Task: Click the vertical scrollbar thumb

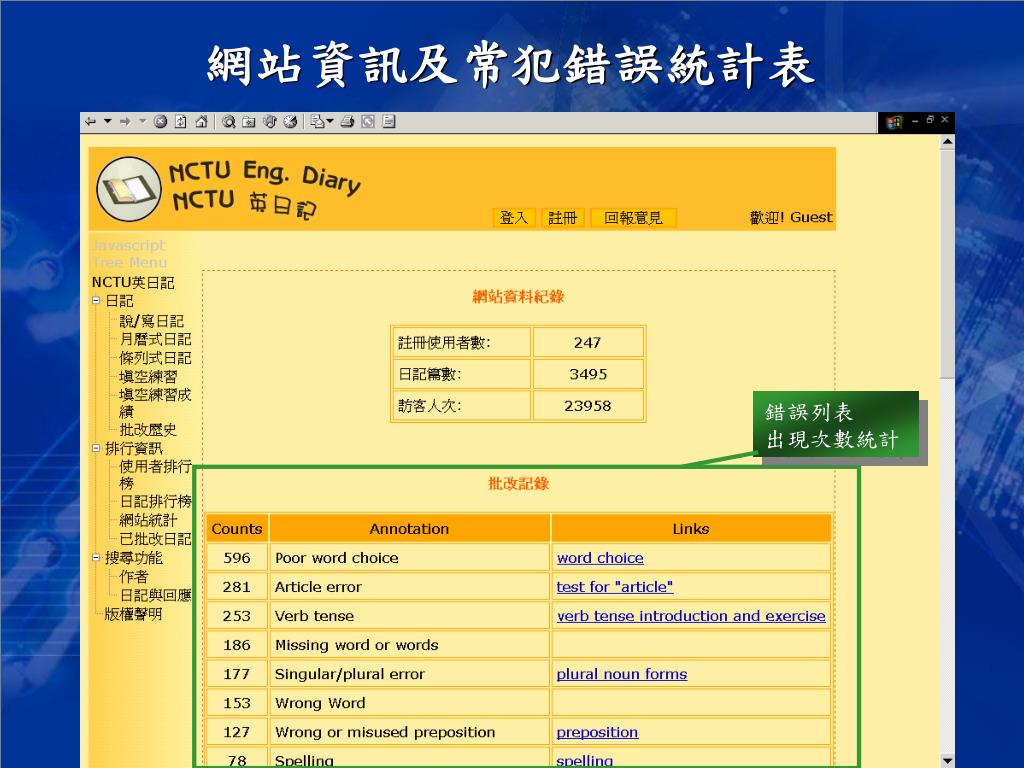Action: click(x=948, y=263)
